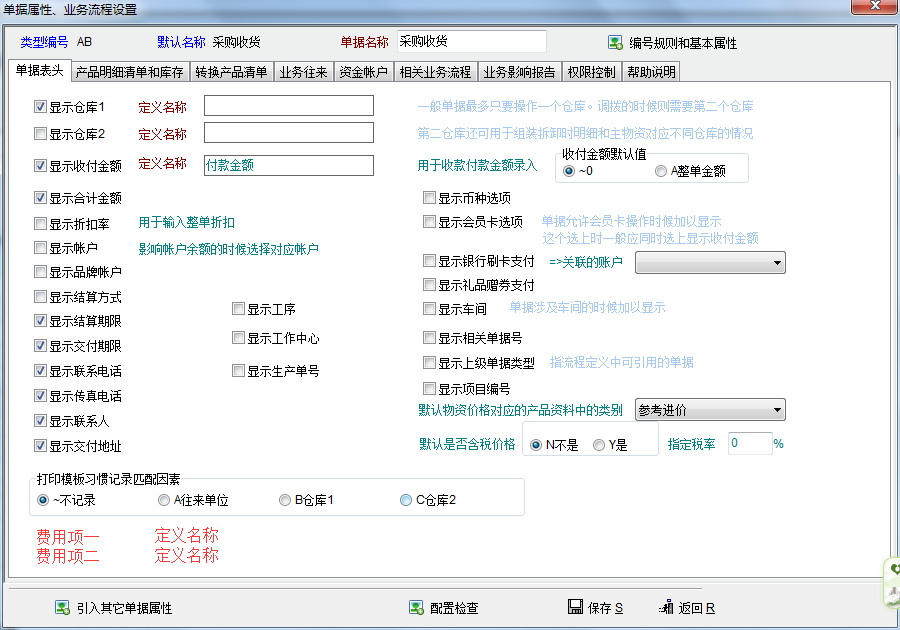Click the 引入其它单据属性 icon
Screen dimensions: 900x630
[x=62, y=607]
